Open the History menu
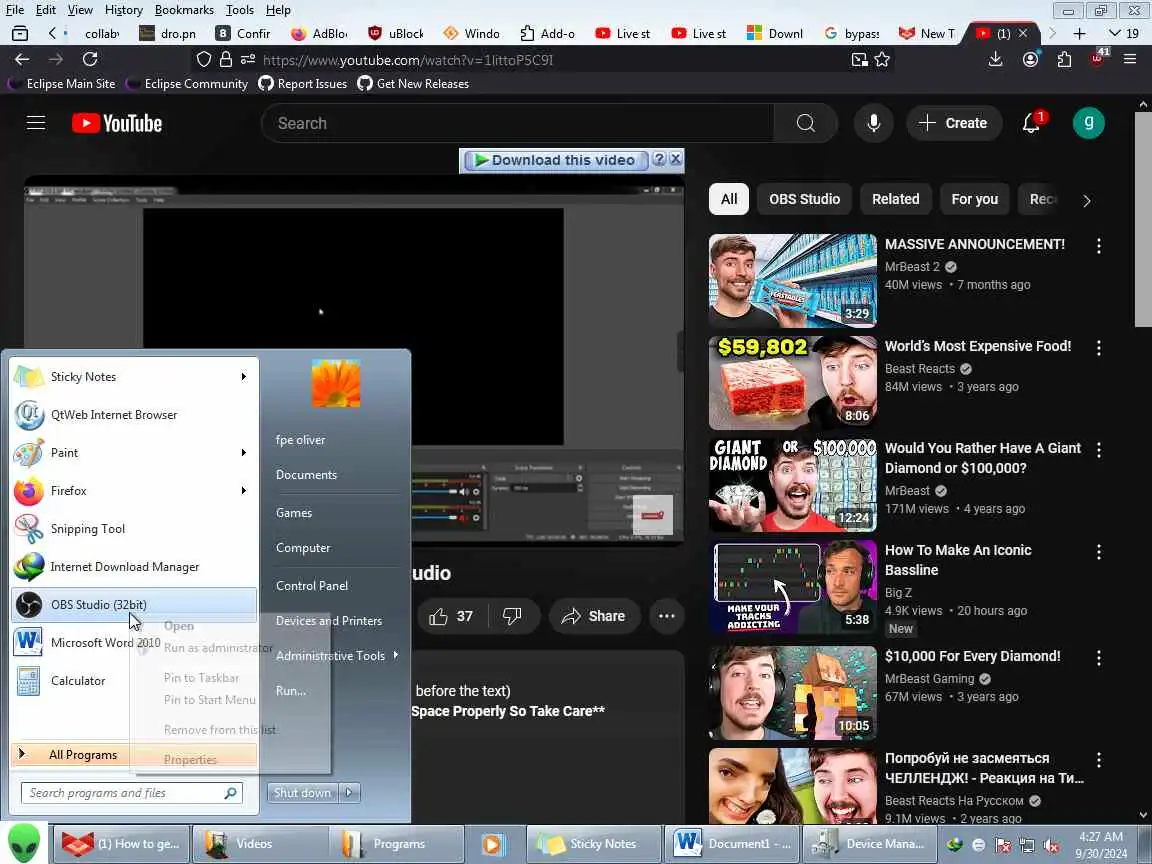 123,10
